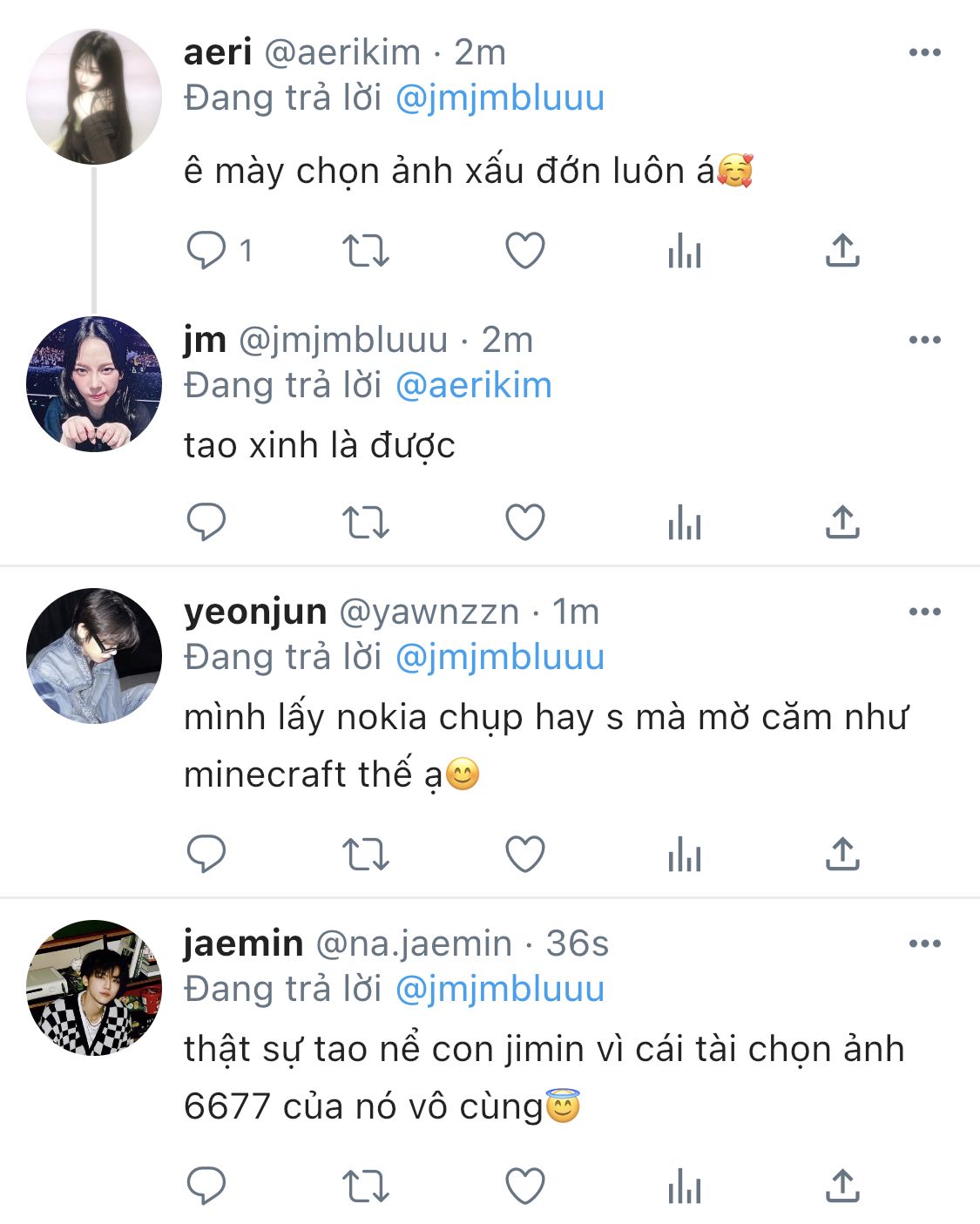Like jm's tweet "tao xinh là được"
Screen dimensions: 980x1224
(525, 523)
